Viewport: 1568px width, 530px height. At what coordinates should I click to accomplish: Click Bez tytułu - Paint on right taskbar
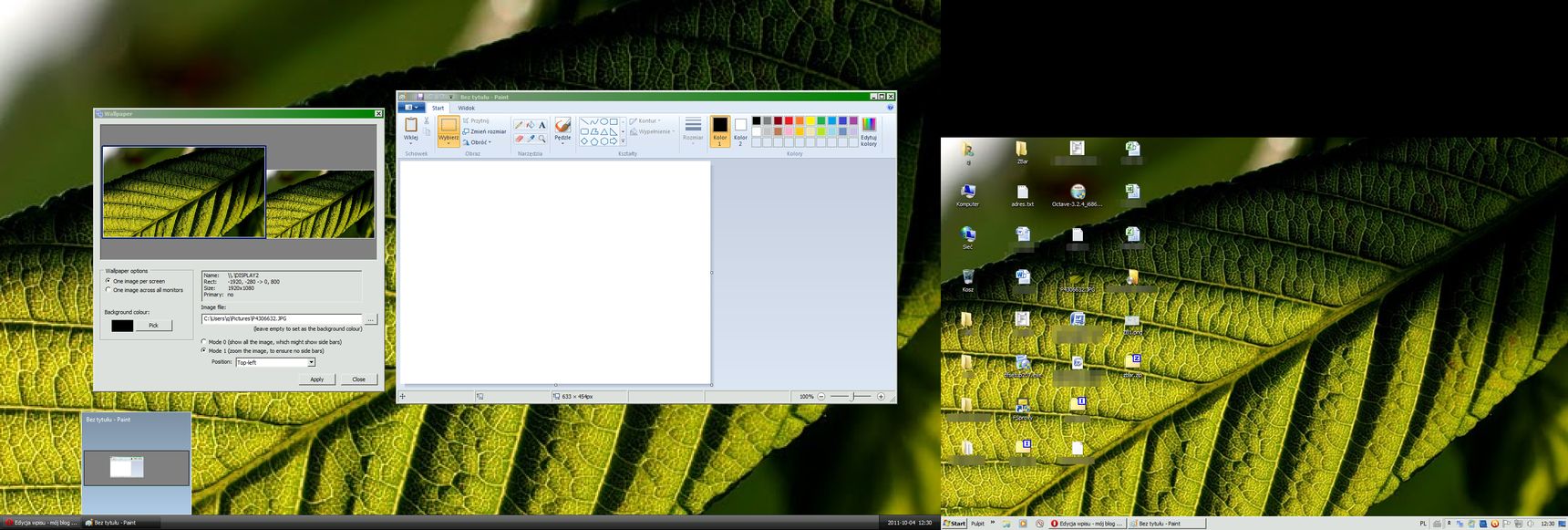click(1167, 524)
